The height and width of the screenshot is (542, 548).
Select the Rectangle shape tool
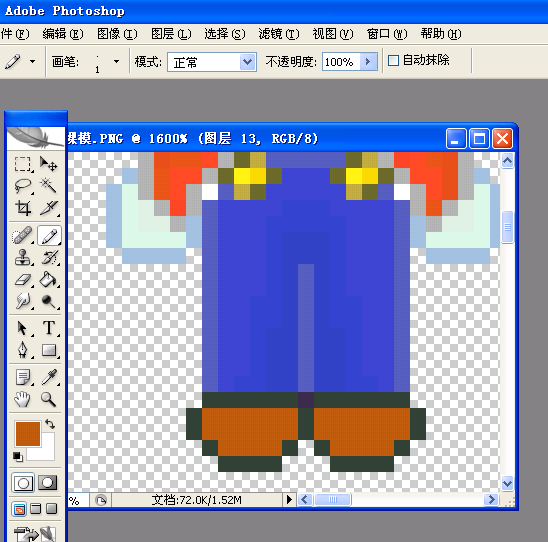tap(49, 350)
